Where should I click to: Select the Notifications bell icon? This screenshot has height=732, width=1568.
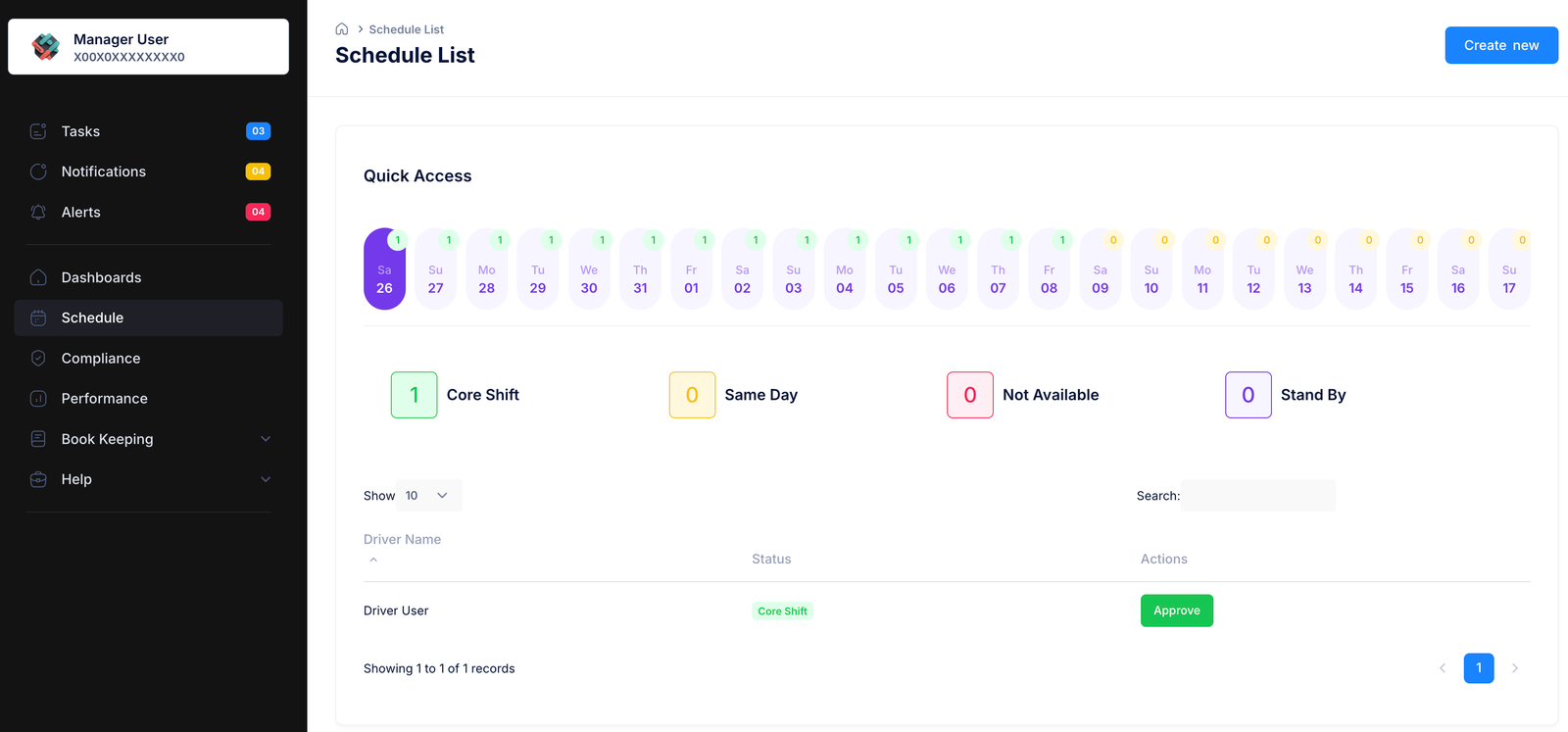point(37,171)
